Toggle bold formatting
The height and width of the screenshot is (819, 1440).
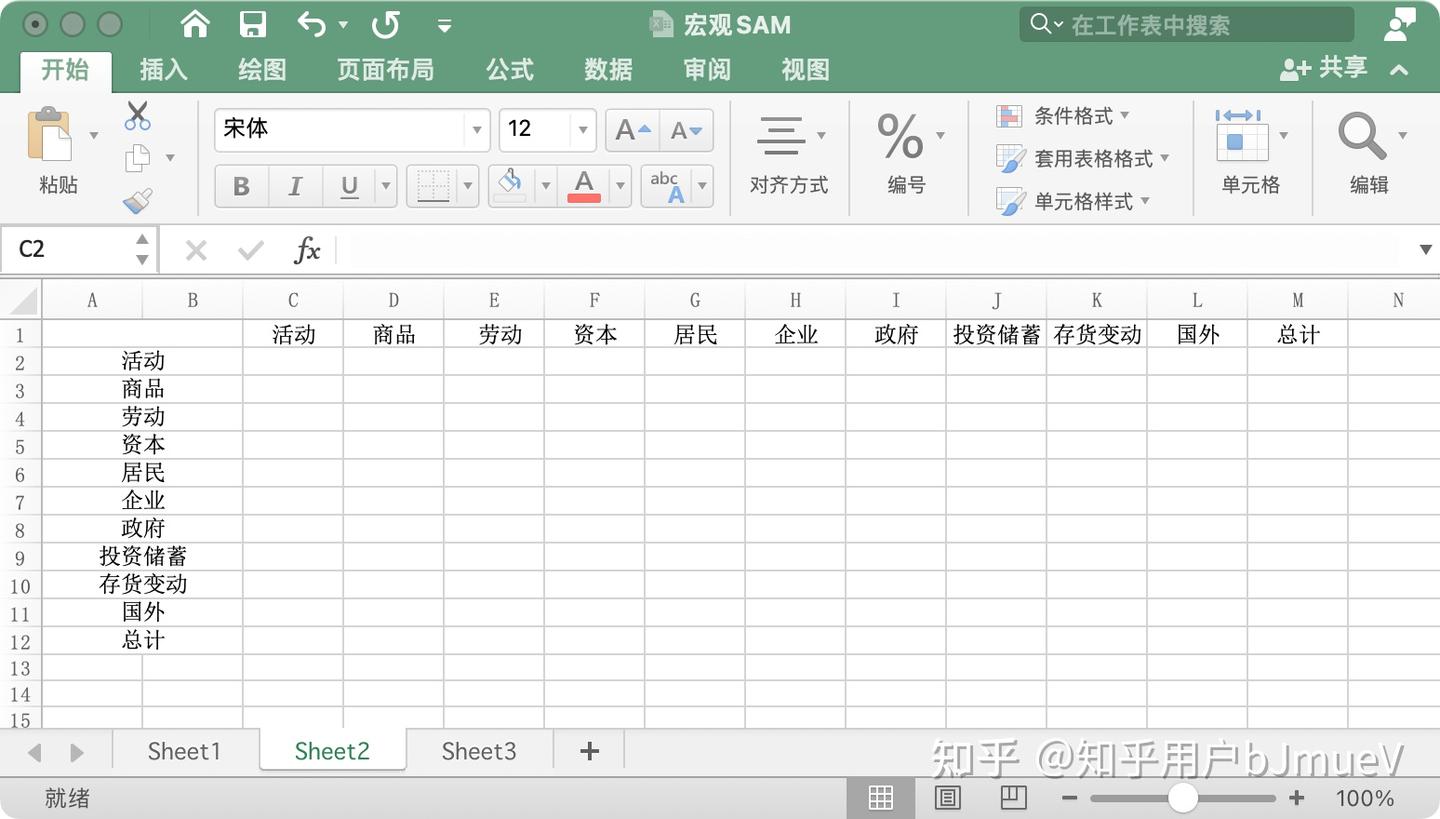pyautogui.click(x=241, y=186)
